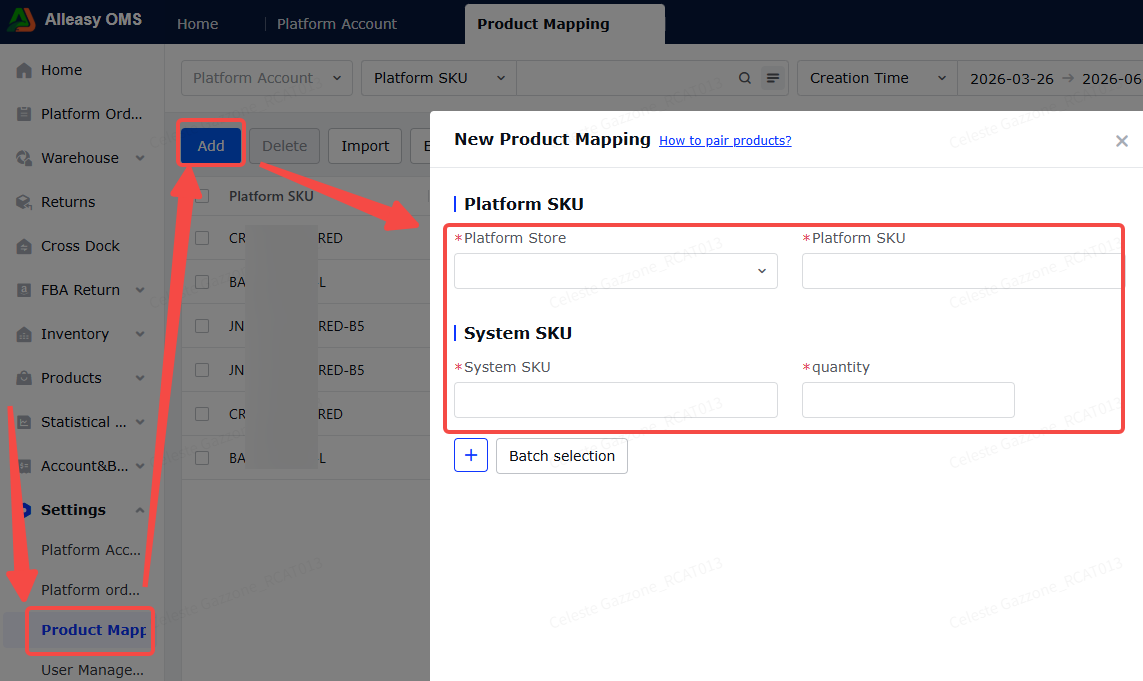Click the Delete button
The height and width of the screenshot is (681, 1143).
pos(284,146)
